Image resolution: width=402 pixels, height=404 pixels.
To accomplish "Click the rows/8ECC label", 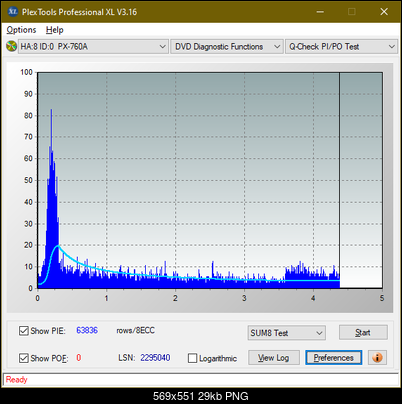I will [x=135, y=330].
